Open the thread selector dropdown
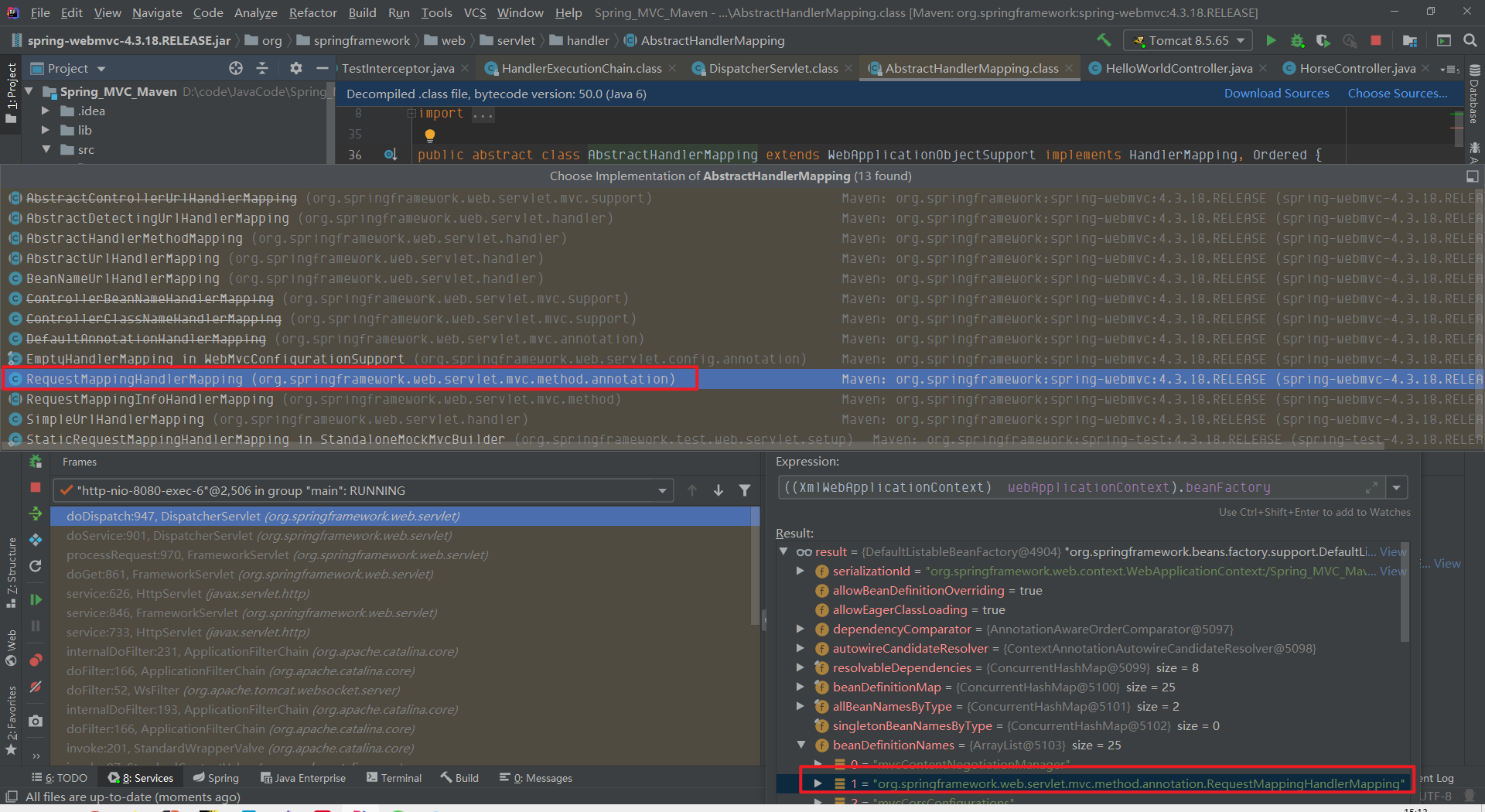This screenshot has height=812, width=1485. (663, 490)
